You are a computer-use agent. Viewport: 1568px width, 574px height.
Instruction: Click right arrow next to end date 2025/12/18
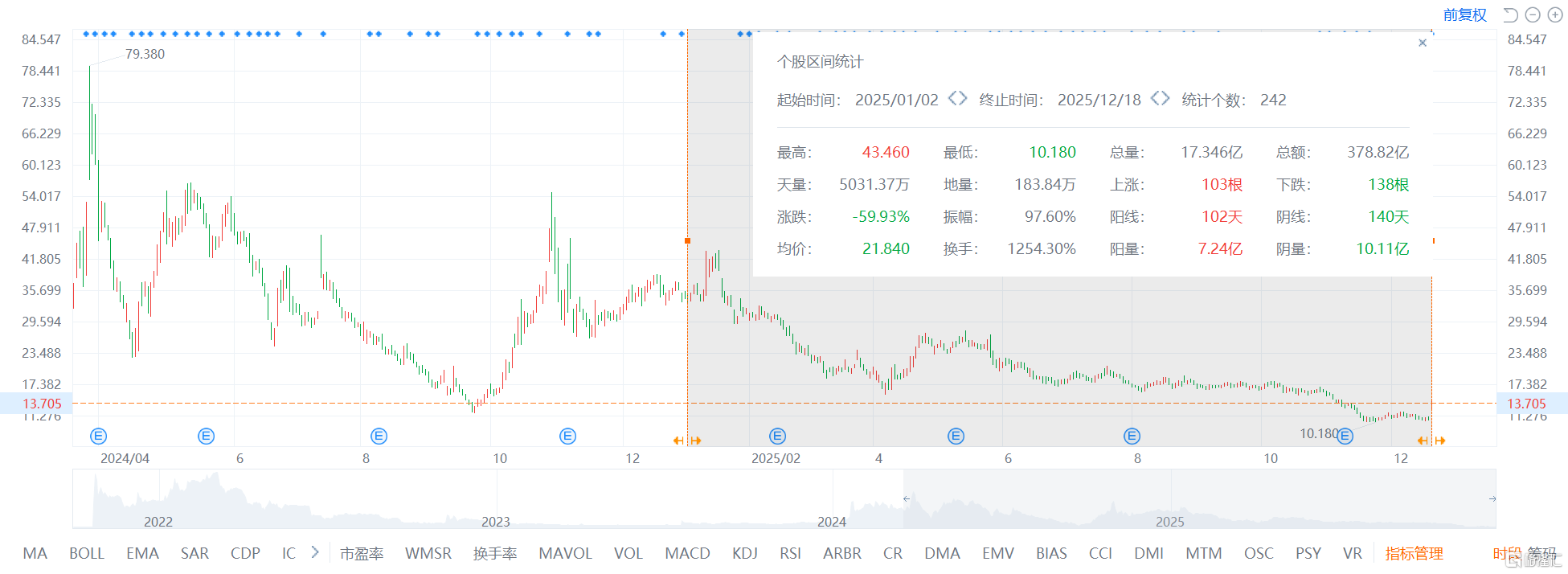coord(1165,99)
